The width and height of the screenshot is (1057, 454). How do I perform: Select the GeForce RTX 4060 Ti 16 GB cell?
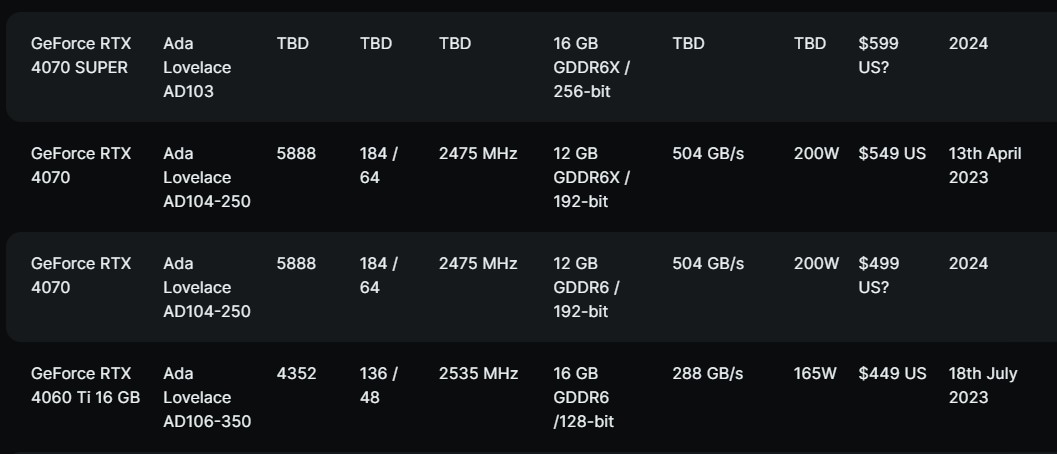tap(86, 385)
